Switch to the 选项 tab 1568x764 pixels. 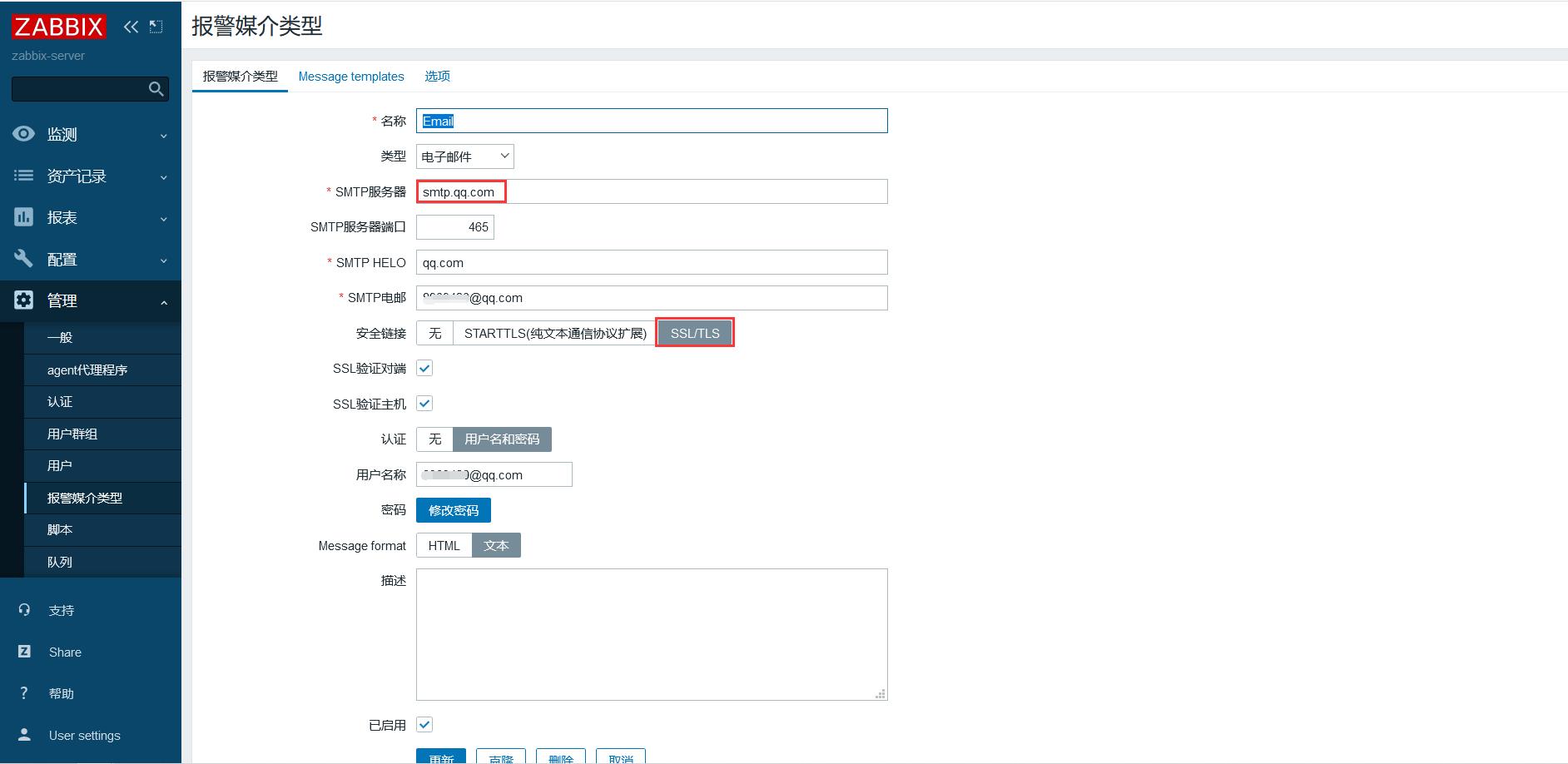(x=437, y=76)
